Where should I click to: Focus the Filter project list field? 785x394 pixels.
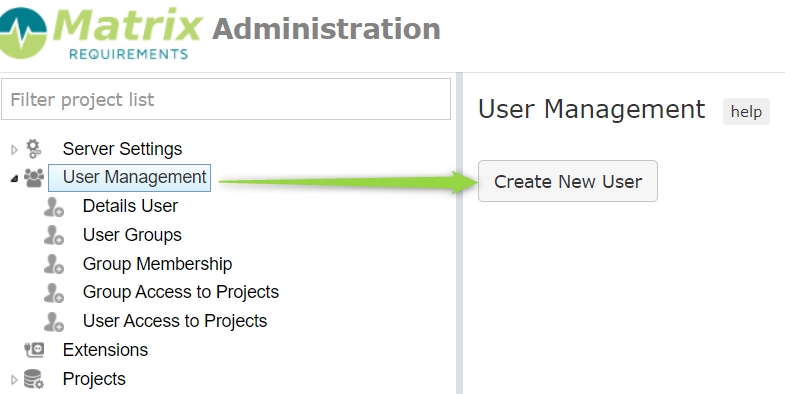tap(226, 99)
